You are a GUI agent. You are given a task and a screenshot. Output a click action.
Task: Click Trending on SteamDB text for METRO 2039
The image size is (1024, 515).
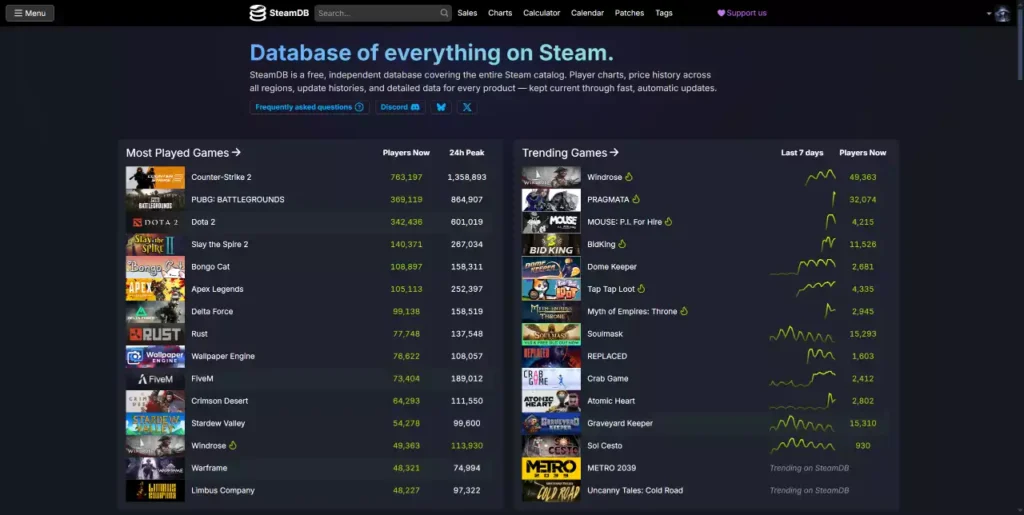point(809,468)
